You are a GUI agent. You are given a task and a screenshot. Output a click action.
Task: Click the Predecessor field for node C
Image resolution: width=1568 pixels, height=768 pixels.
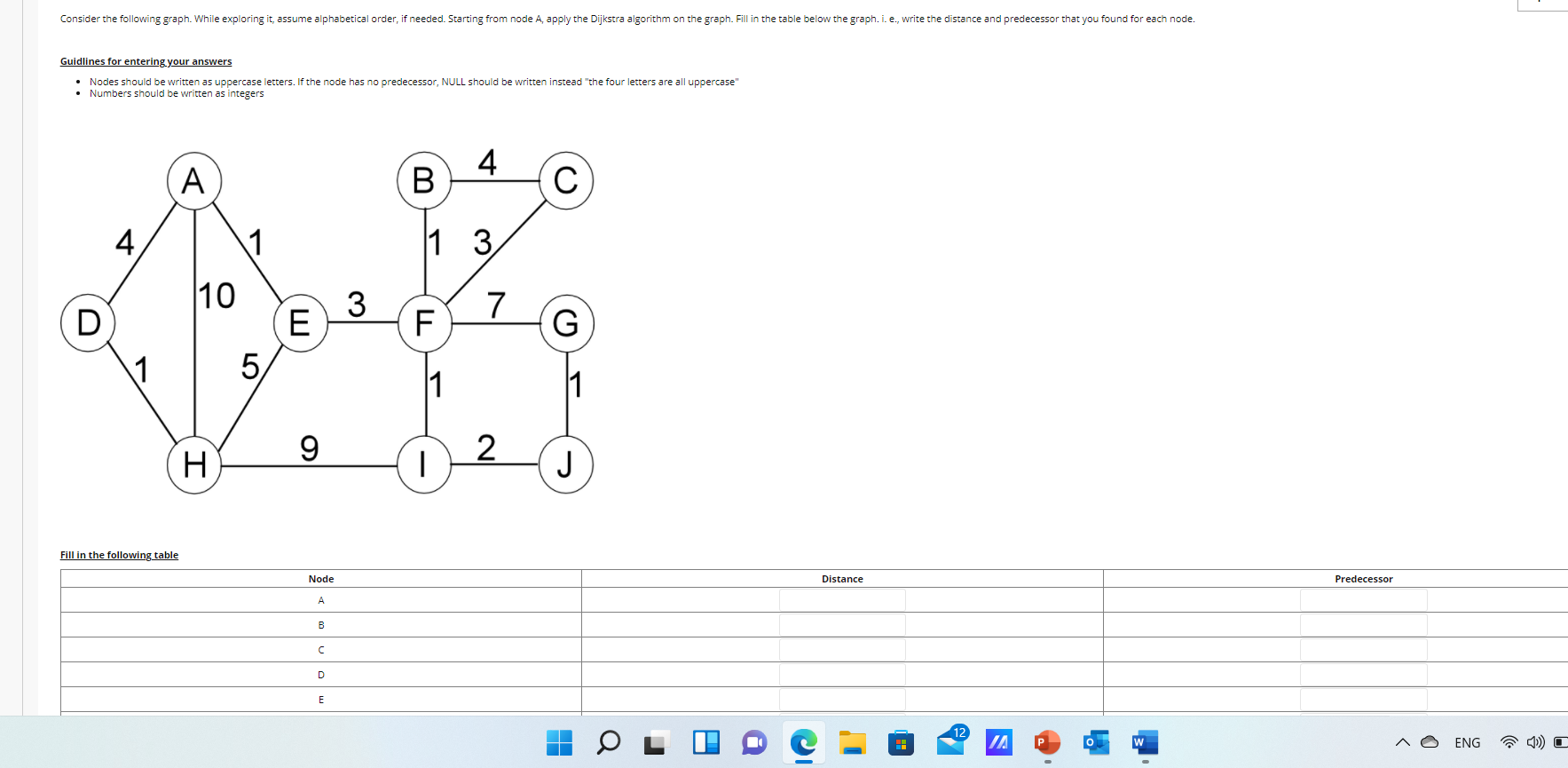(1364, 650)
